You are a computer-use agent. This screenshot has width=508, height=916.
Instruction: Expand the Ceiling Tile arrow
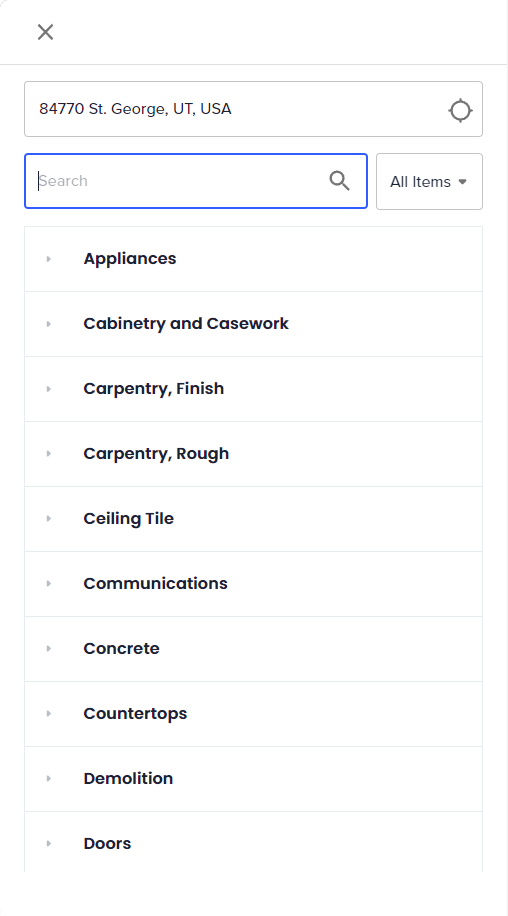(x=48, y=519)
